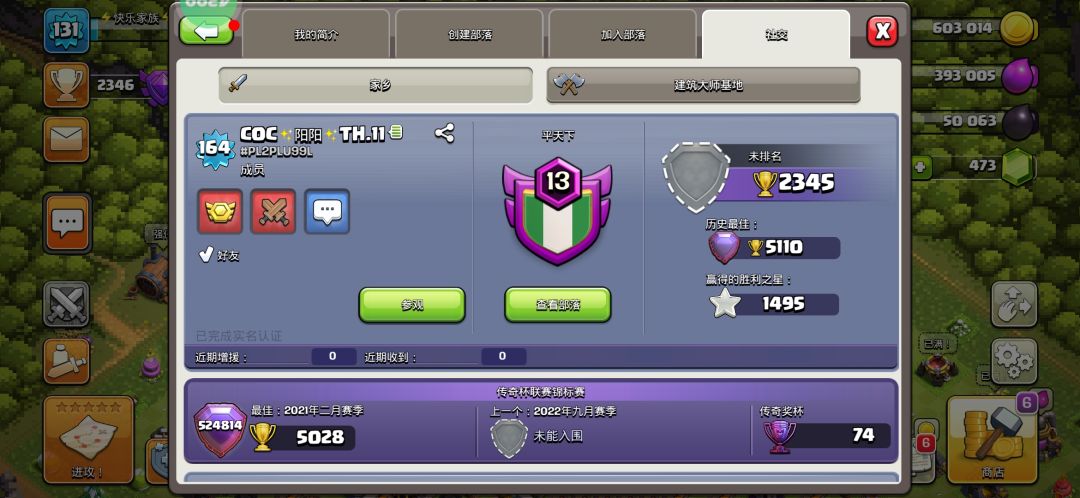Tap the share icon beside player name
This screenshot has height=498, width=1080.
(x=444, y=133)
